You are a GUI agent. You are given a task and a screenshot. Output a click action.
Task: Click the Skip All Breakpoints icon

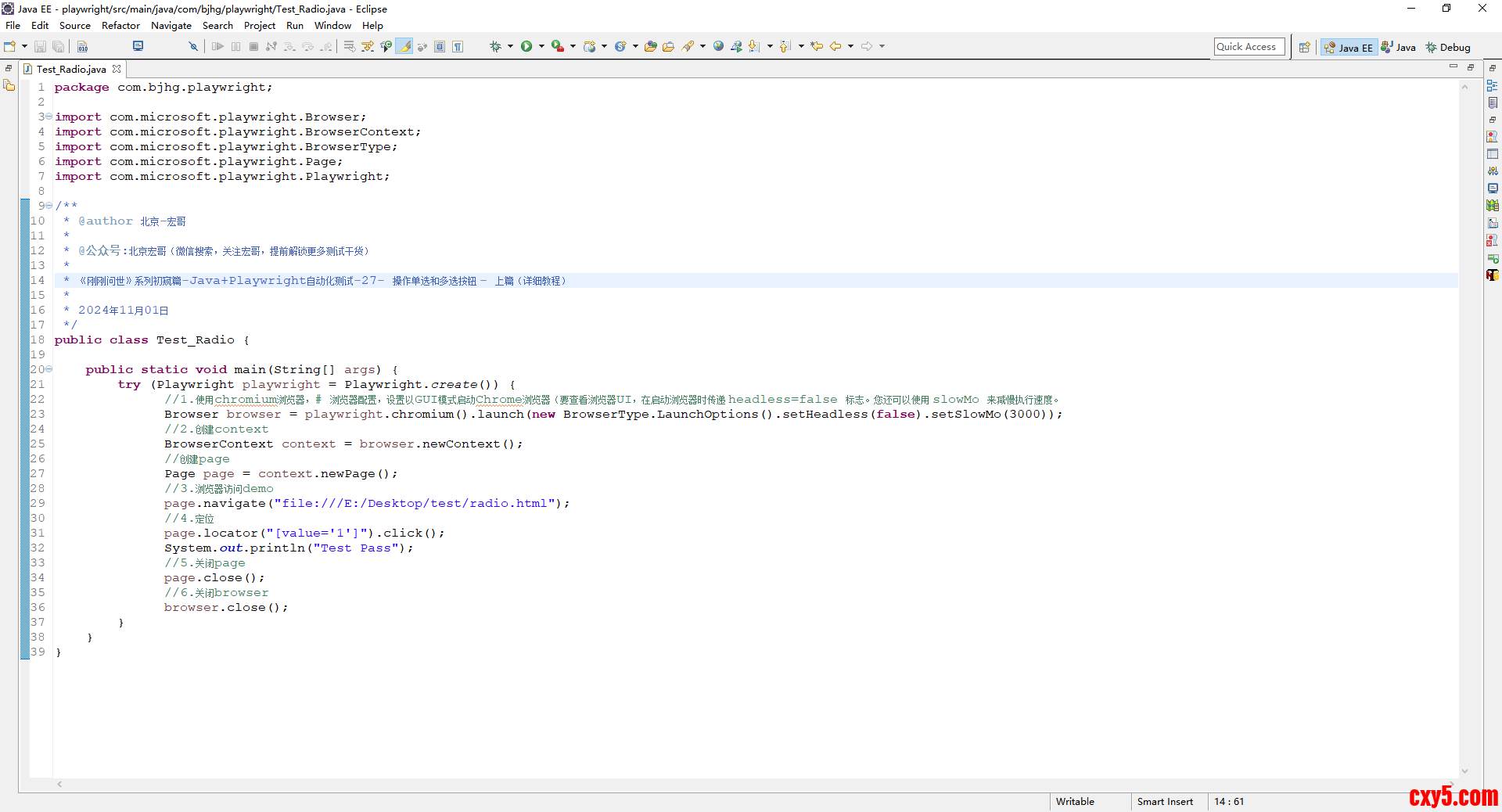click(192, 47)
